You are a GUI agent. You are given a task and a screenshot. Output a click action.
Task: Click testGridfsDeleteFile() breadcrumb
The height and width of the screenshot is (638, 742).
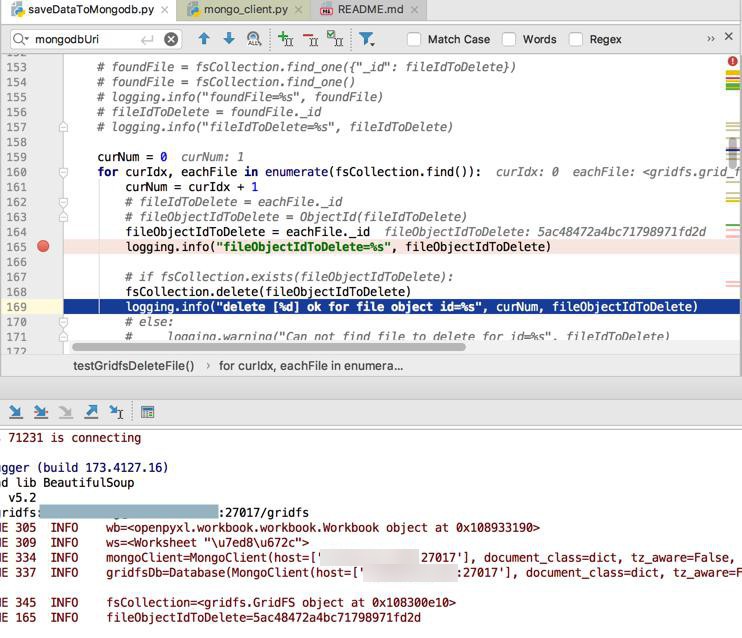[133, 366]
